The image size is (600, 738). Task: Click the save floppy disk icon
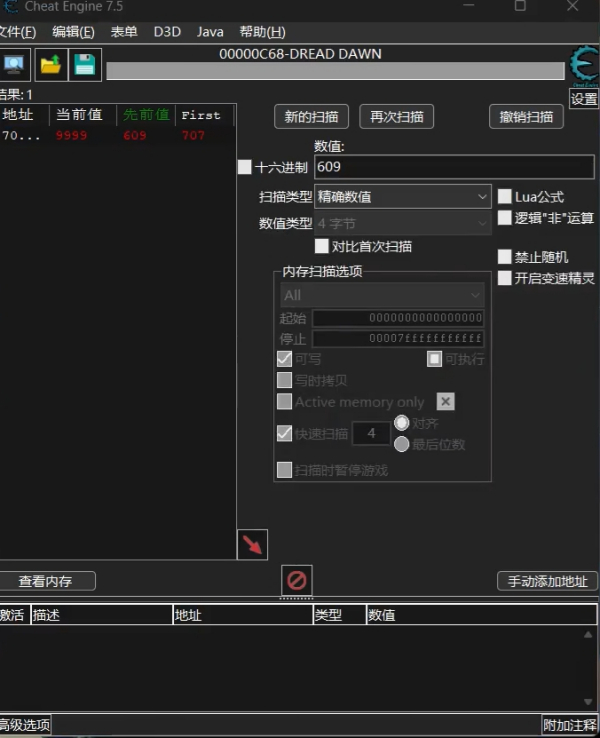click(x=85, y=65)
